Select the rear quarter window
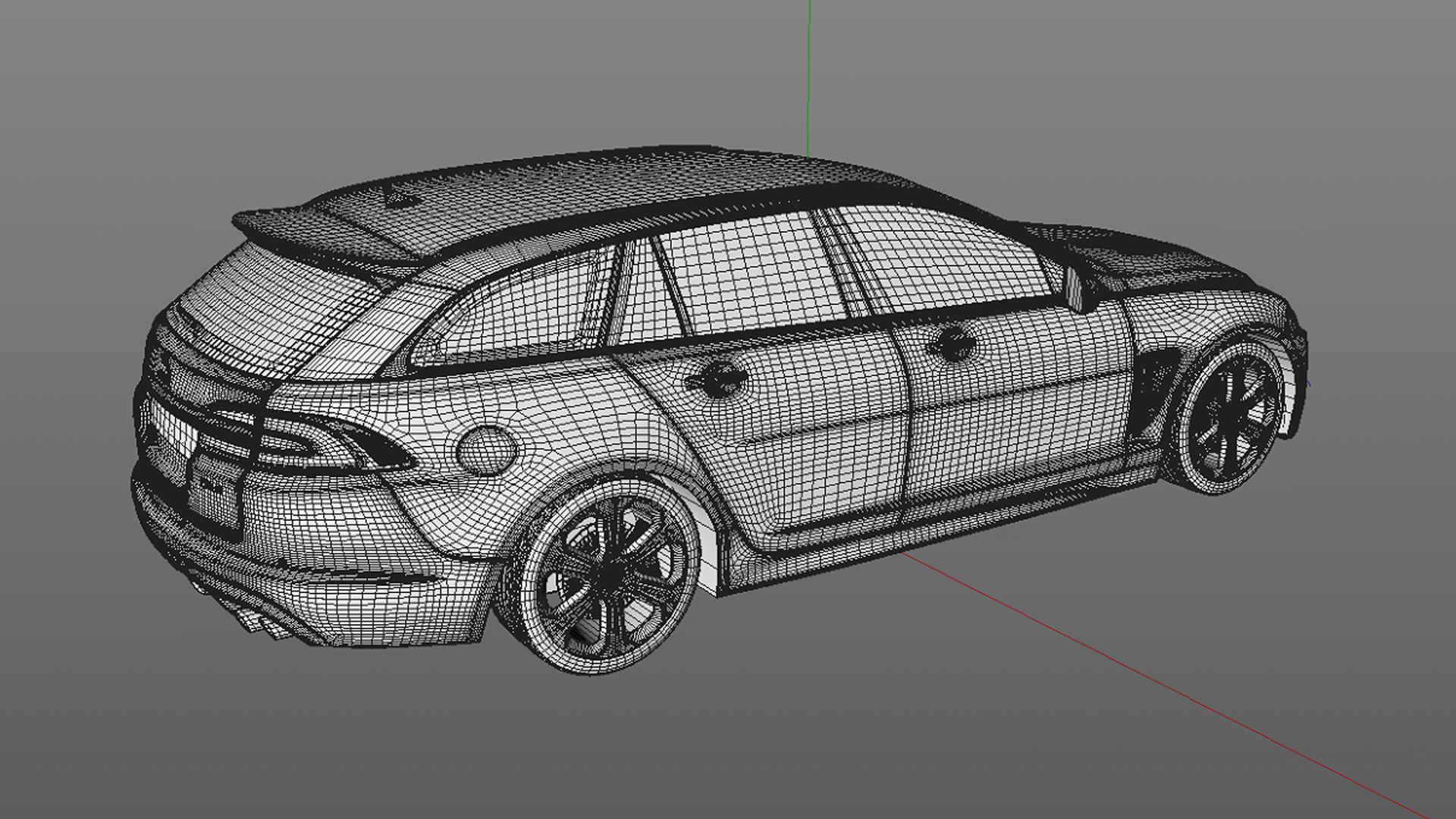The image size is (1456, 819). pyautogui.click(x=516, y=311)
